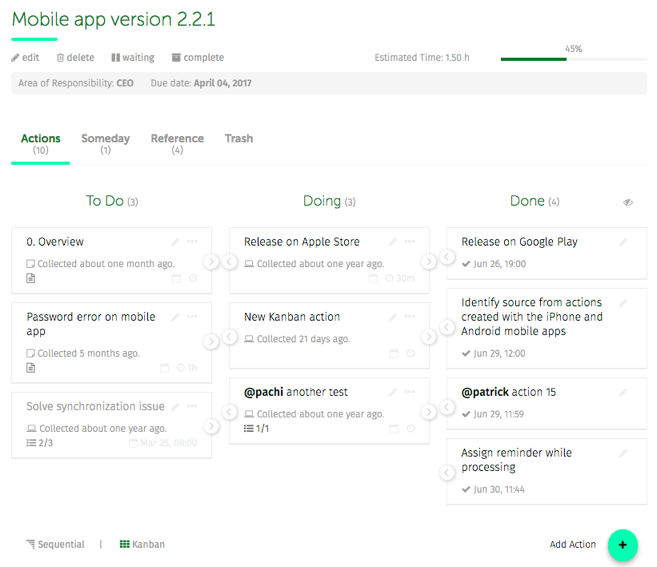Switch to the Someday tab
Image resolution: width=657 pixels, height=567 pixels.
(x=106, y=143)
